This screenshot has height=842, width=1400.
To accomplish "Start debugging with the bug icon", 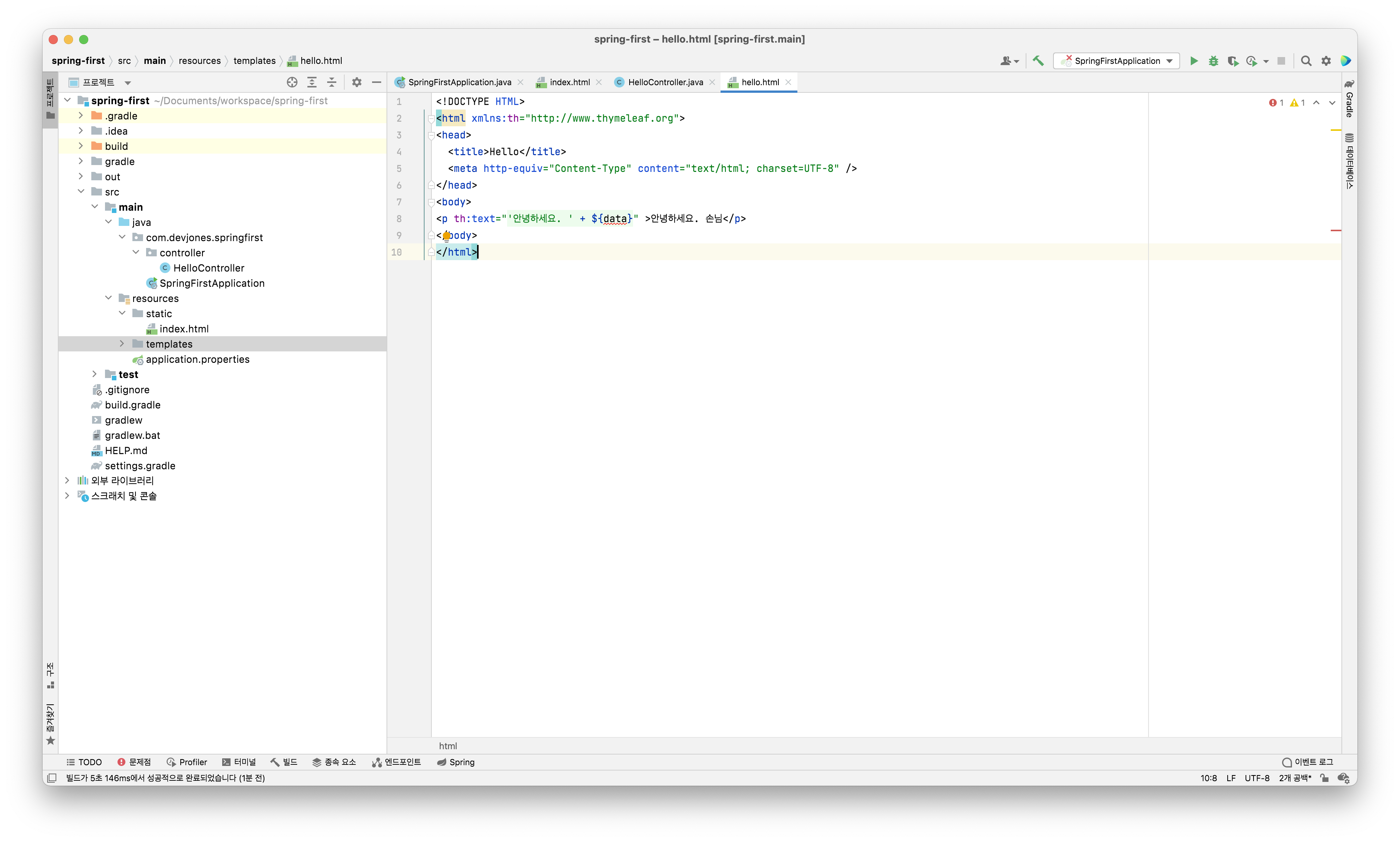I will tap(1213, 61).
